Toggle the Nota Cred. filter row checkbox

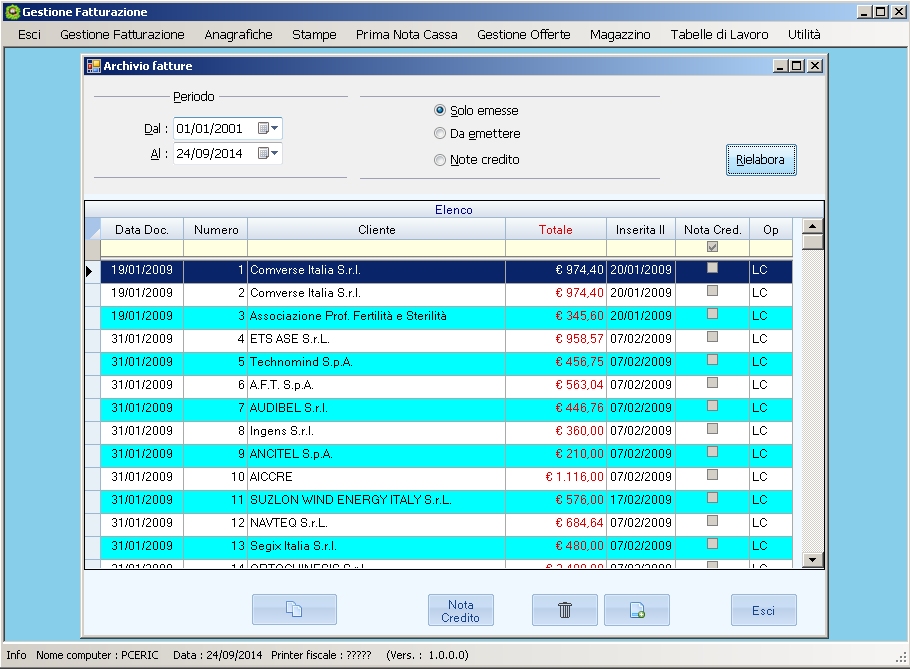coord(712,247)
